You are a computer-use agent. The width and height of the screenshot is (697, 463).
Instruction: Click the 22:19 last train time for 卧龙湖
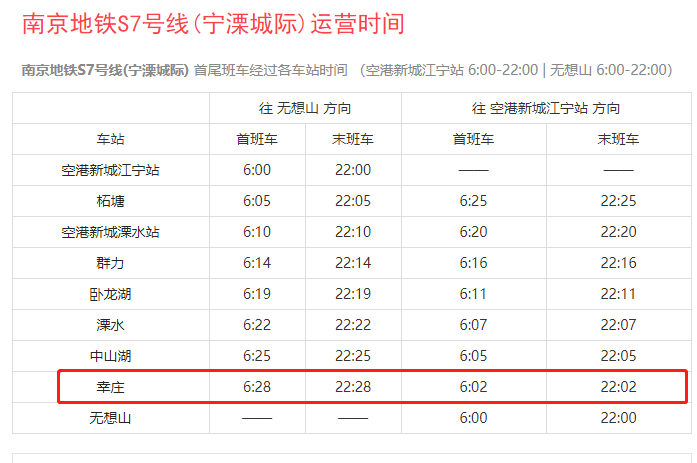pos(353,294)
